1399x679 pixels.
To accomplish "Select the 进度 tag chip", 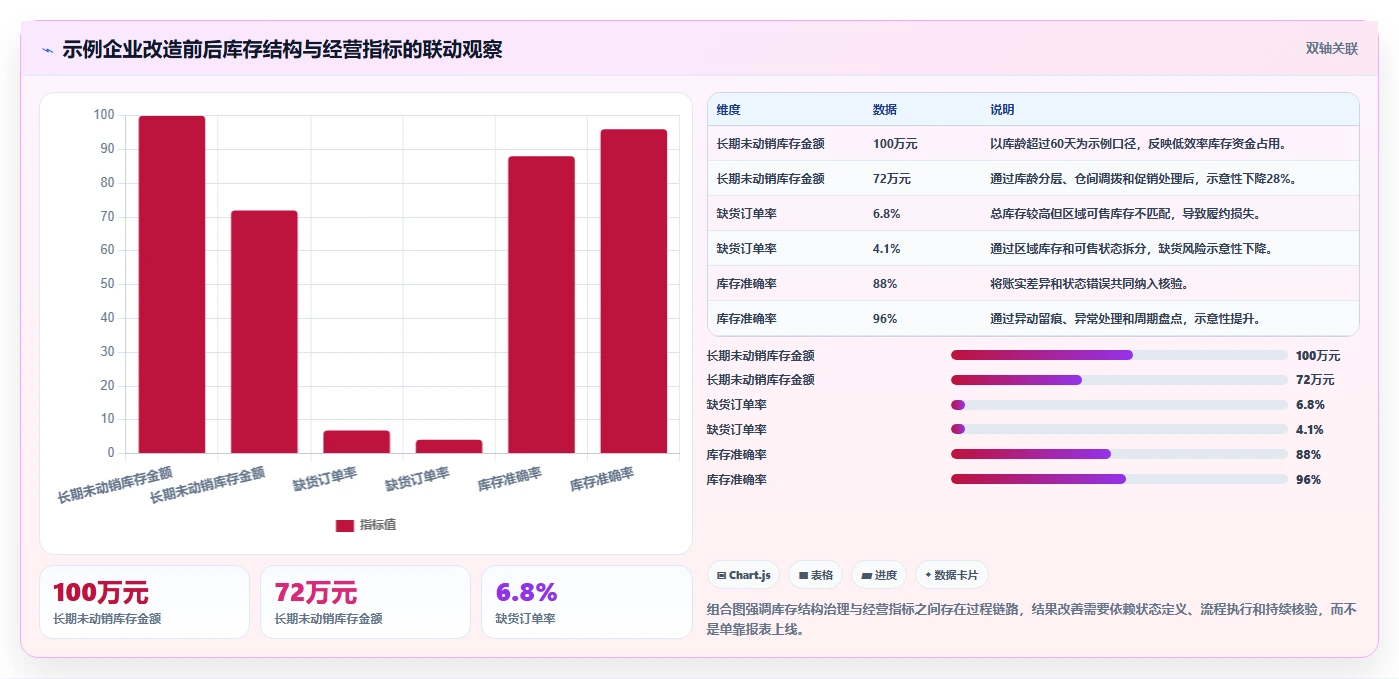I will pos(879,575).
